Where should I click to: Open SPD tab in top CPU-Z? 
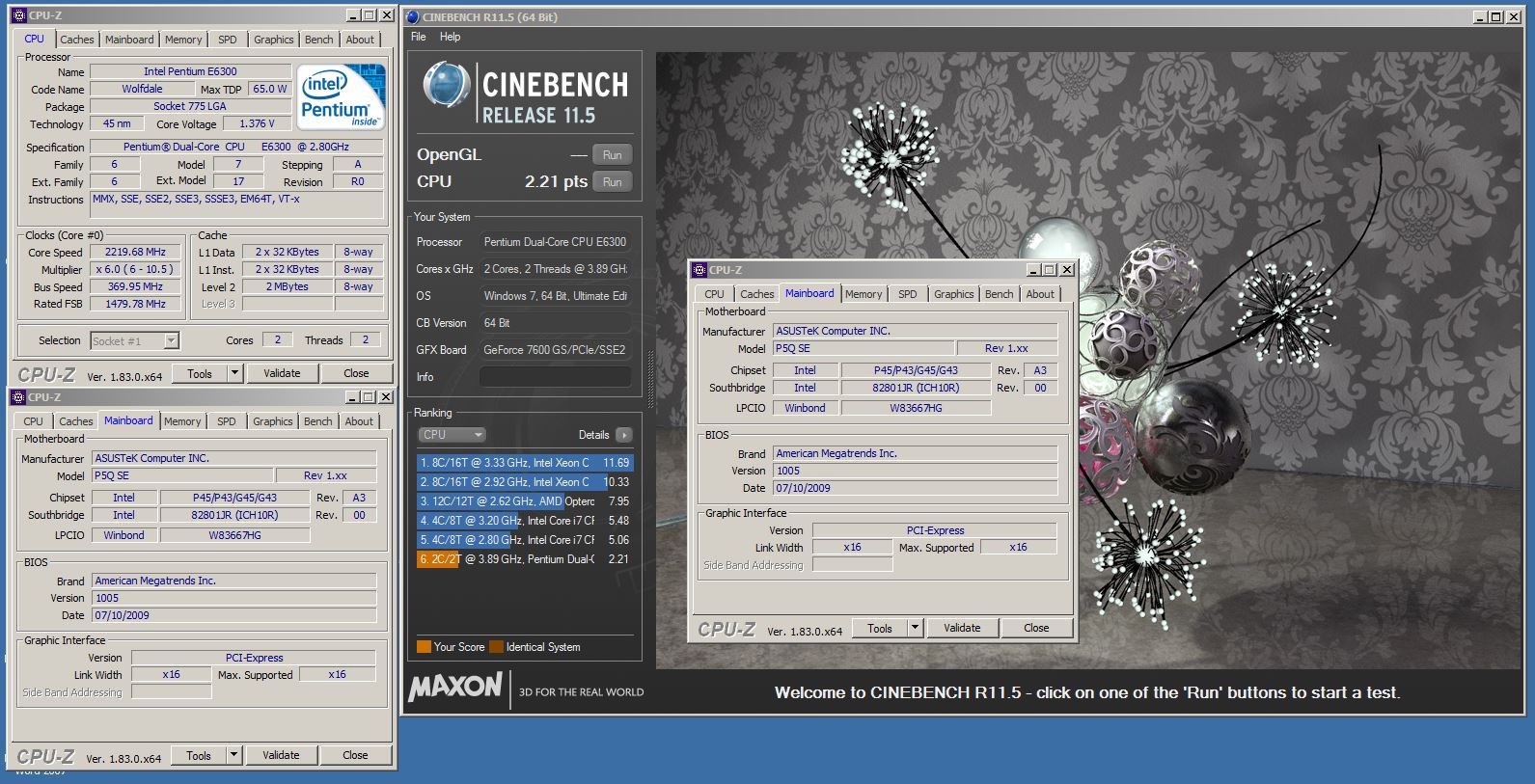click(x=228, y=40)
